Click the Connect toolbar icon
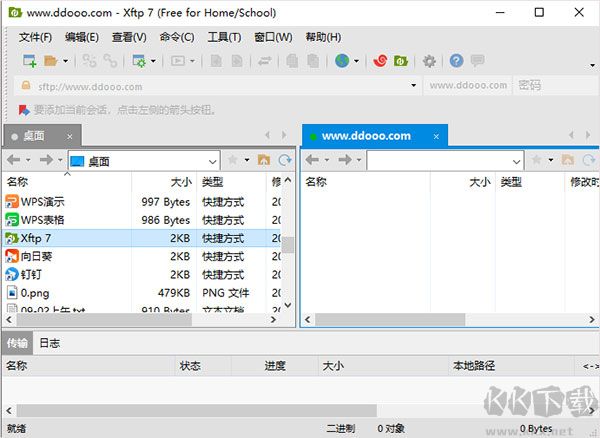The height and width of the screenshot is (438, 600). (89, 61)
